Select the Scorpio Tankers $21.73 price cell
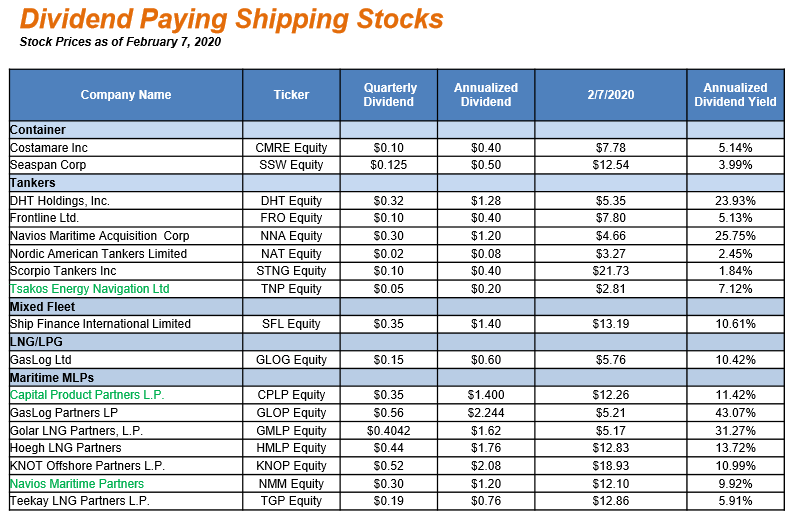Screen dimensions: 796x532 [611, 271]
